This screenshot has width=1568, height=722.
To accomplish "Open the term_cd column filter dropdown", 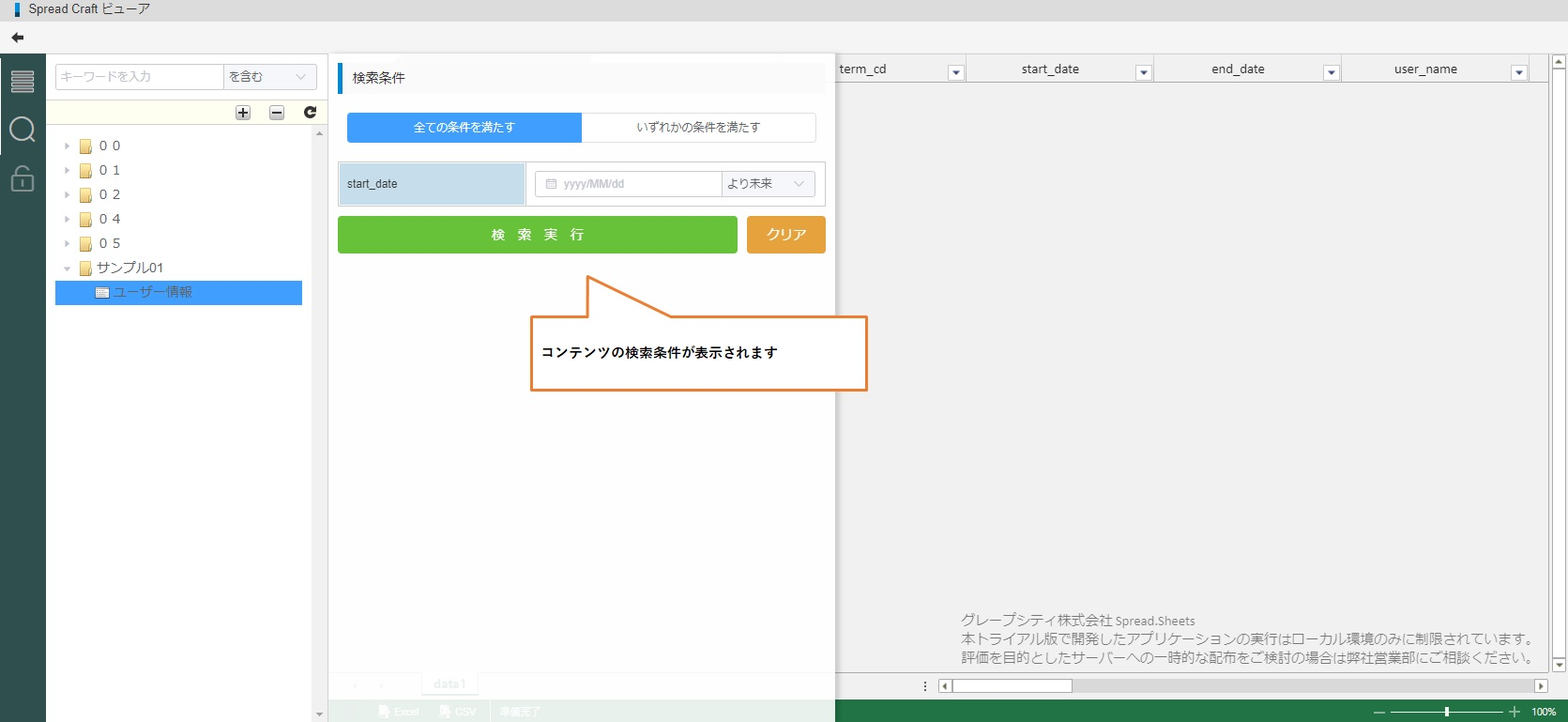I will 955,73.
